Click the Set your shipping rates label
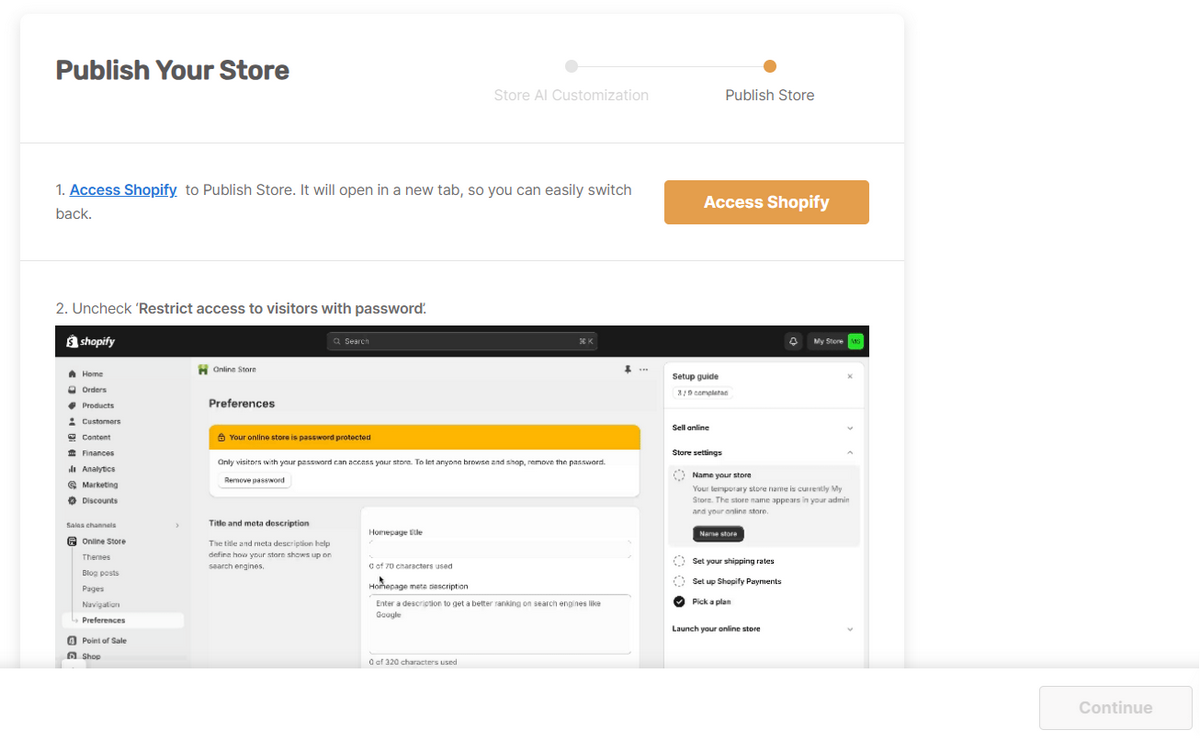Image resolution: width=1200 pixels, height=742 pixels. (x=733, y=561)
